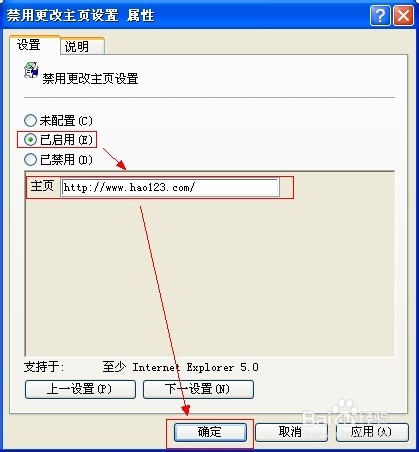Click the 主页 URL input field

tap(170, 187)
